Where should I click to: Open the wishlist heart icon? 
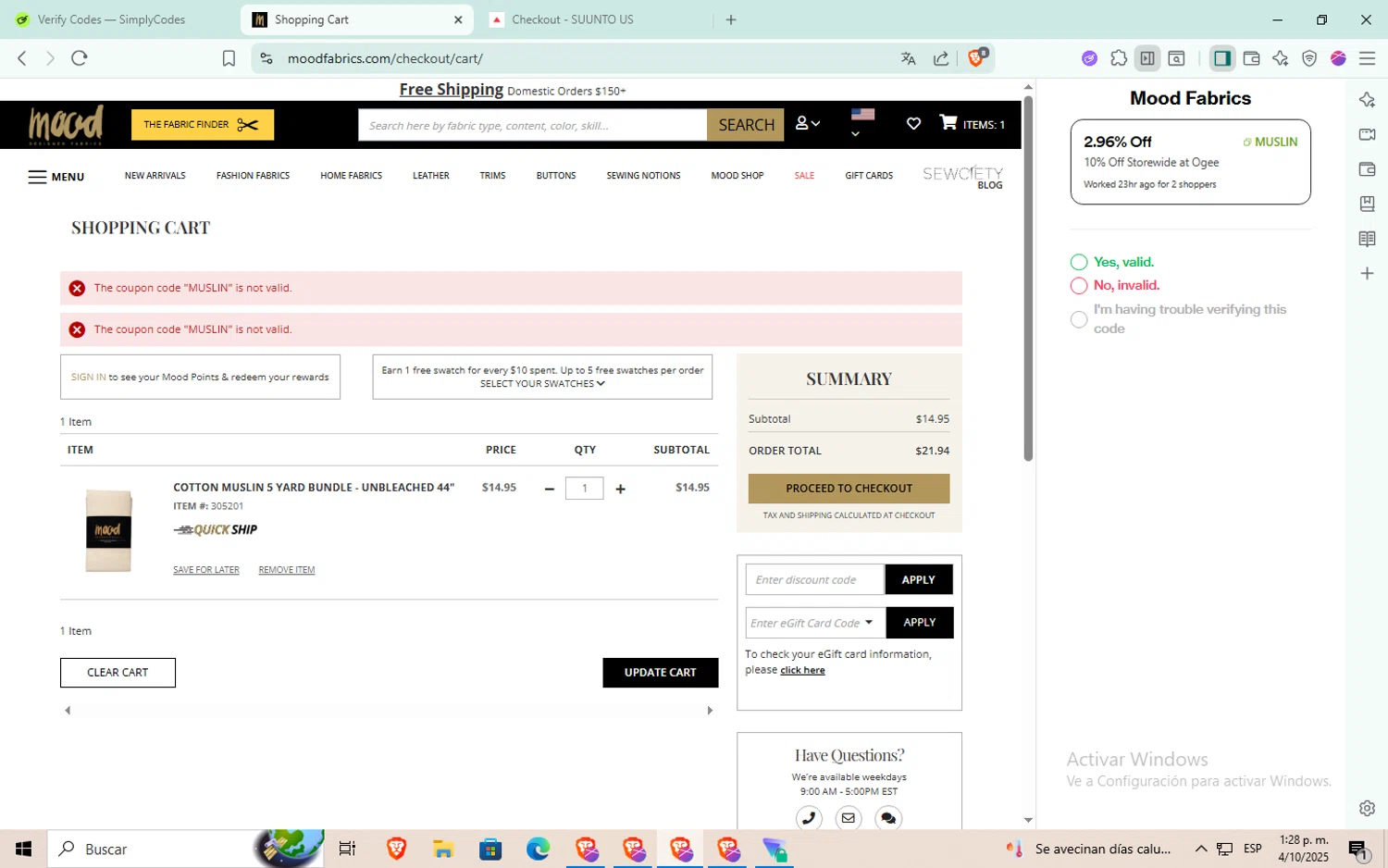click(913, 123)
